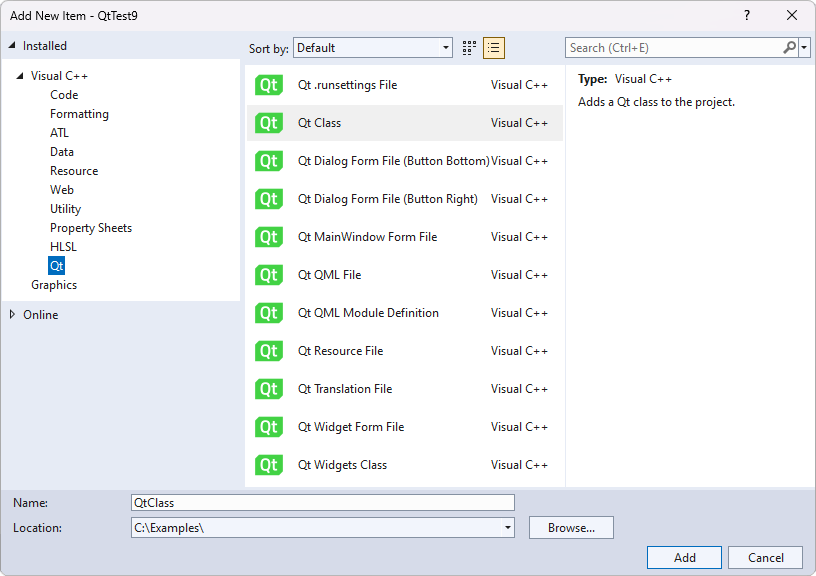The image size is (816, 576).
Task: Select the Code category under Visual C++
Action: (x=64, y=94)
